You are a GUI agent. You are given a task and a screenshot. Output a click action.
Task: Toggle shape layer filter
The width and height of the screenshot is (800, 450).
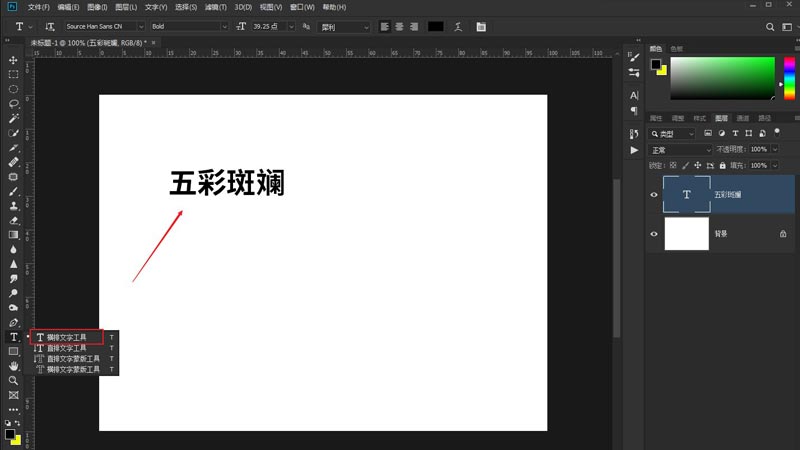[748, 134]
